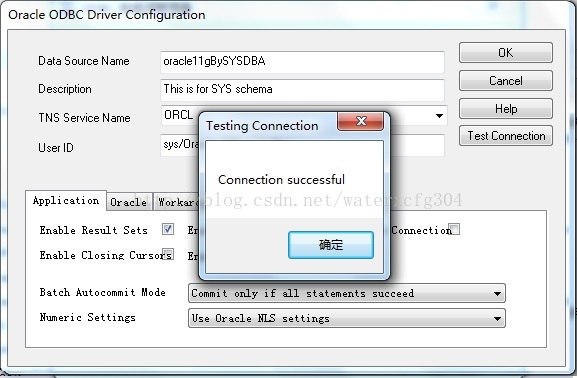Click the 'Data Source Name' label

point(84,61)
